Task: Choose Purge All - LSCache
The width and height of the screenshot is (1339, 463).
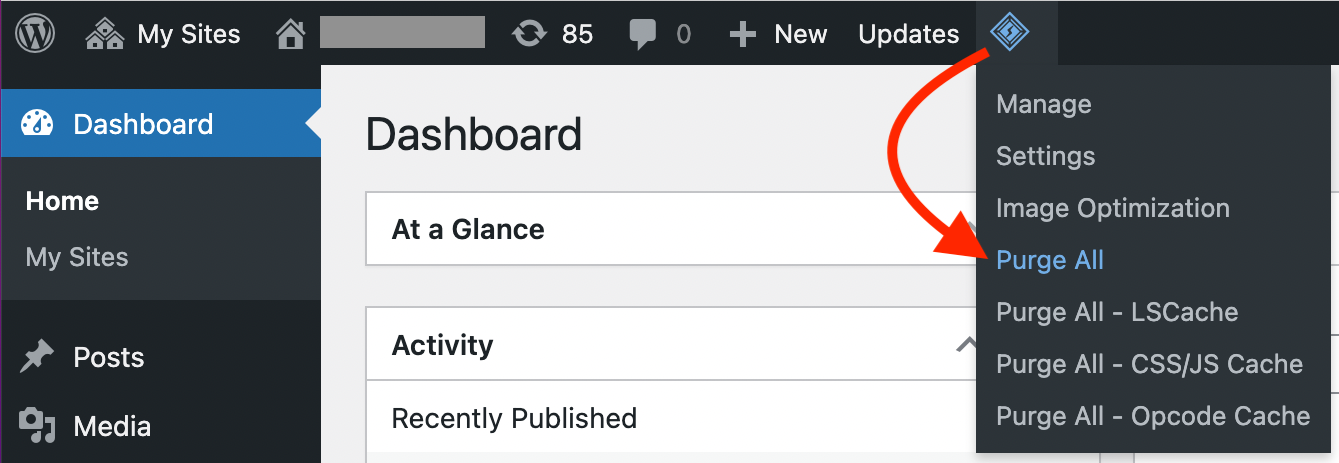Action: (x=1117, y=312)
